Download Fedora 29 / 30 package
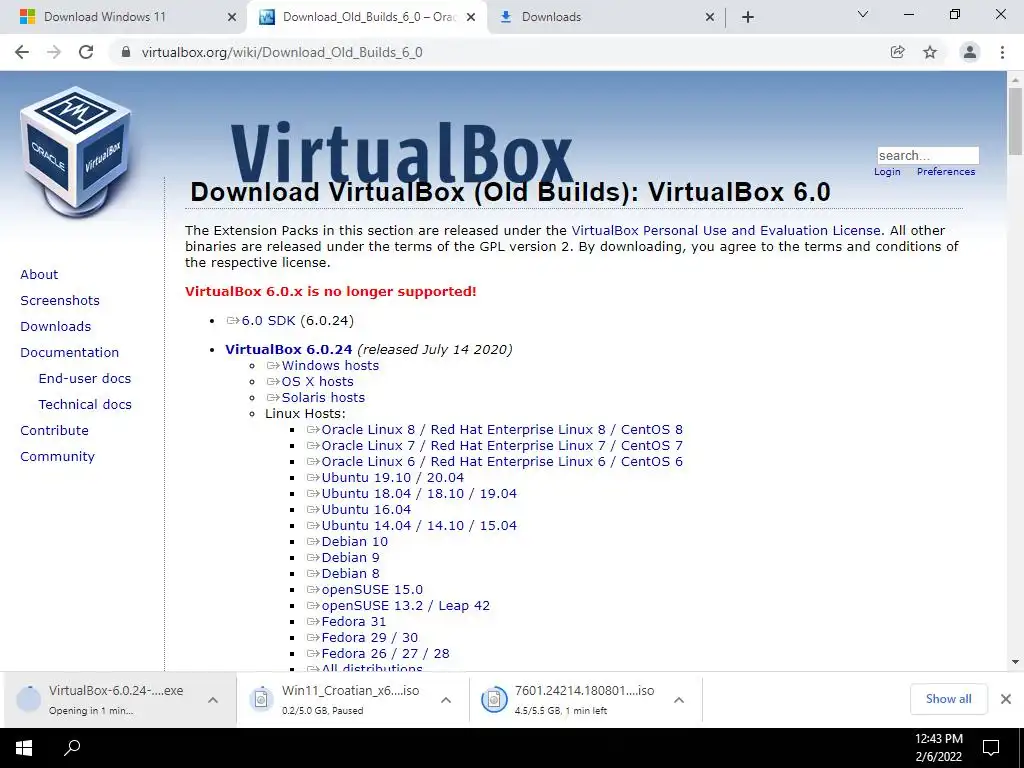The image size is (1024, 768). pyautogui.click(x=362, y=637)
